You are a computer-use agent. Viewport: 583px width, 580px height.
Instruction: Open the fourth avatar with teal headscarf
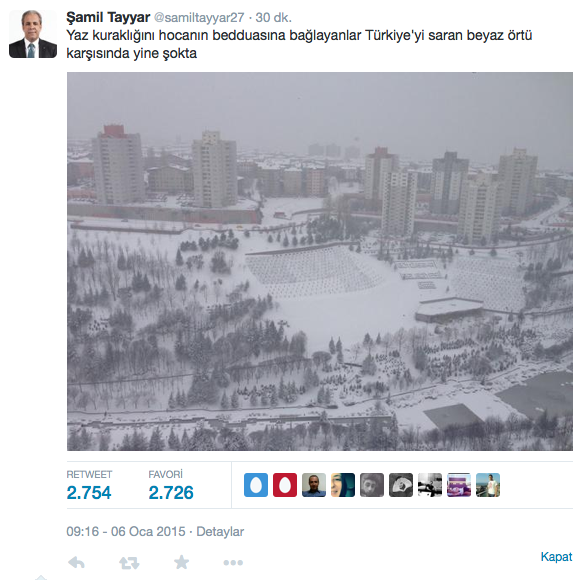[343, 485]
